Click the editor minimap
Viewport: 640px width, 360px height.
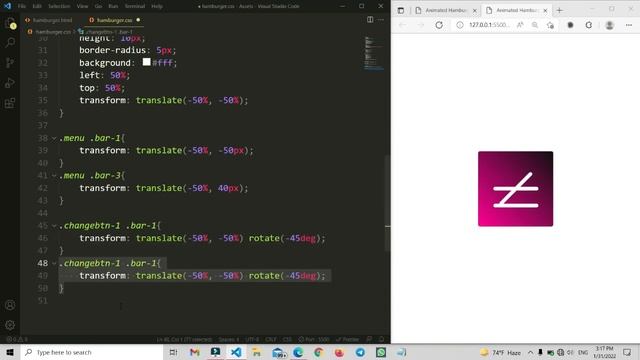pyautogui.click(x=374, y=53)
